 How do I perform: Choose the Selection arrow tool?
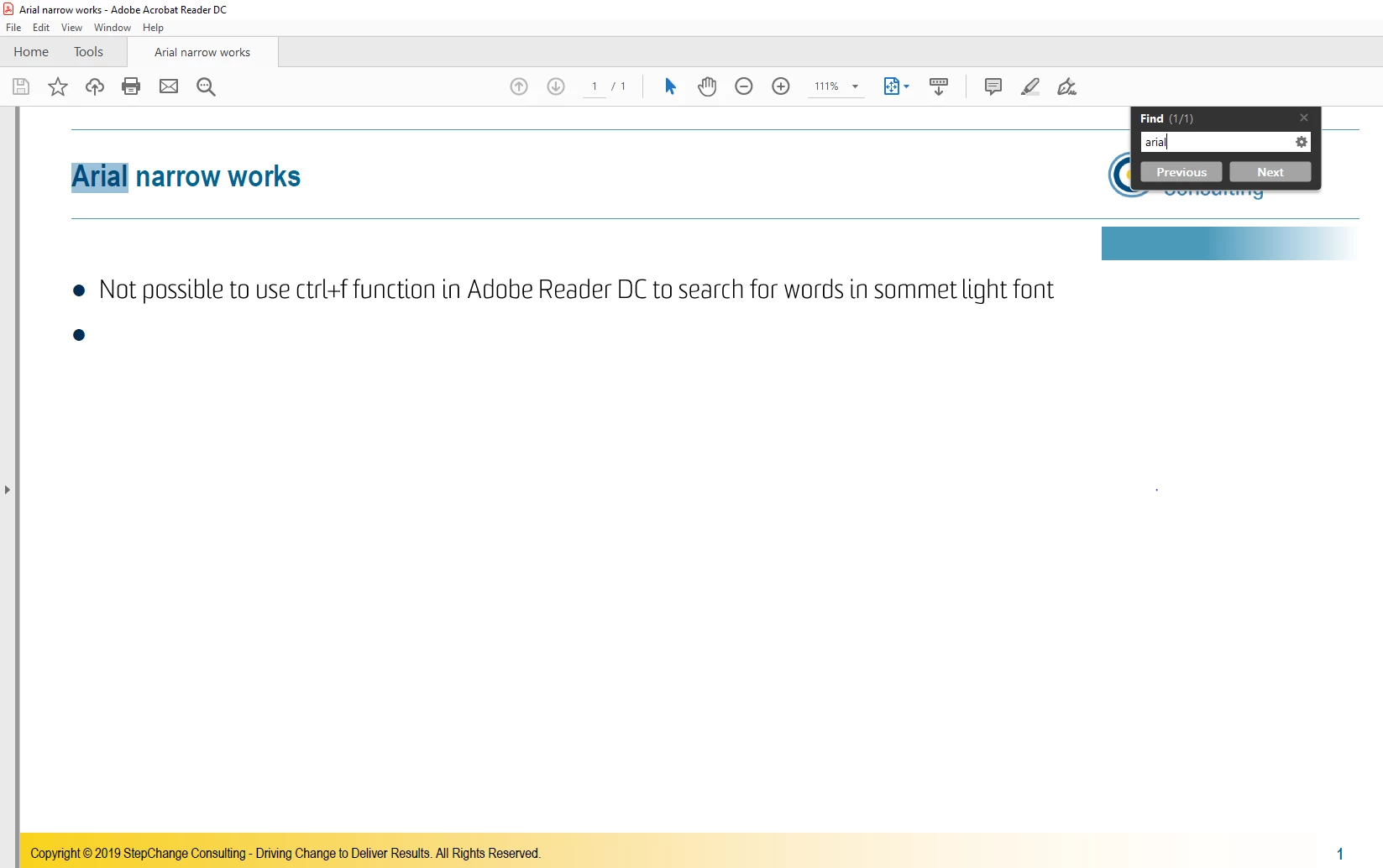pyautogui.click(x=670, y=86)
